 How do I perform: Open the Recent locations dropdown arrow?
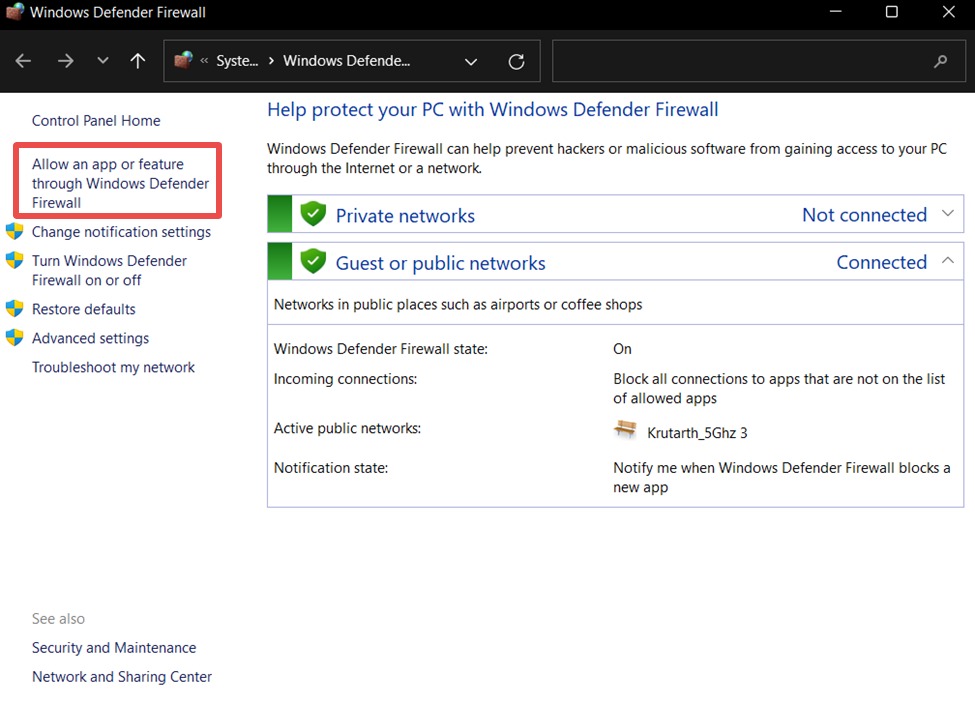tap(103, 61)
